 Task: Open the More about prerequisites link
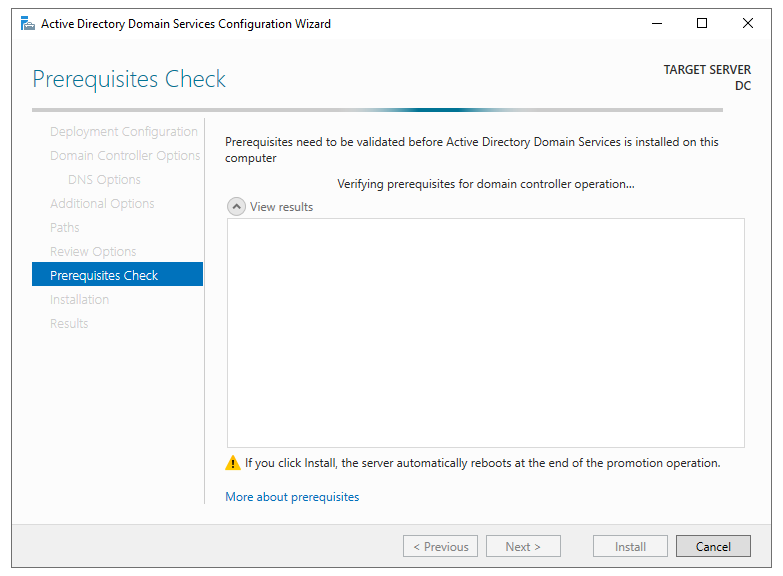[x=292, y=497]
